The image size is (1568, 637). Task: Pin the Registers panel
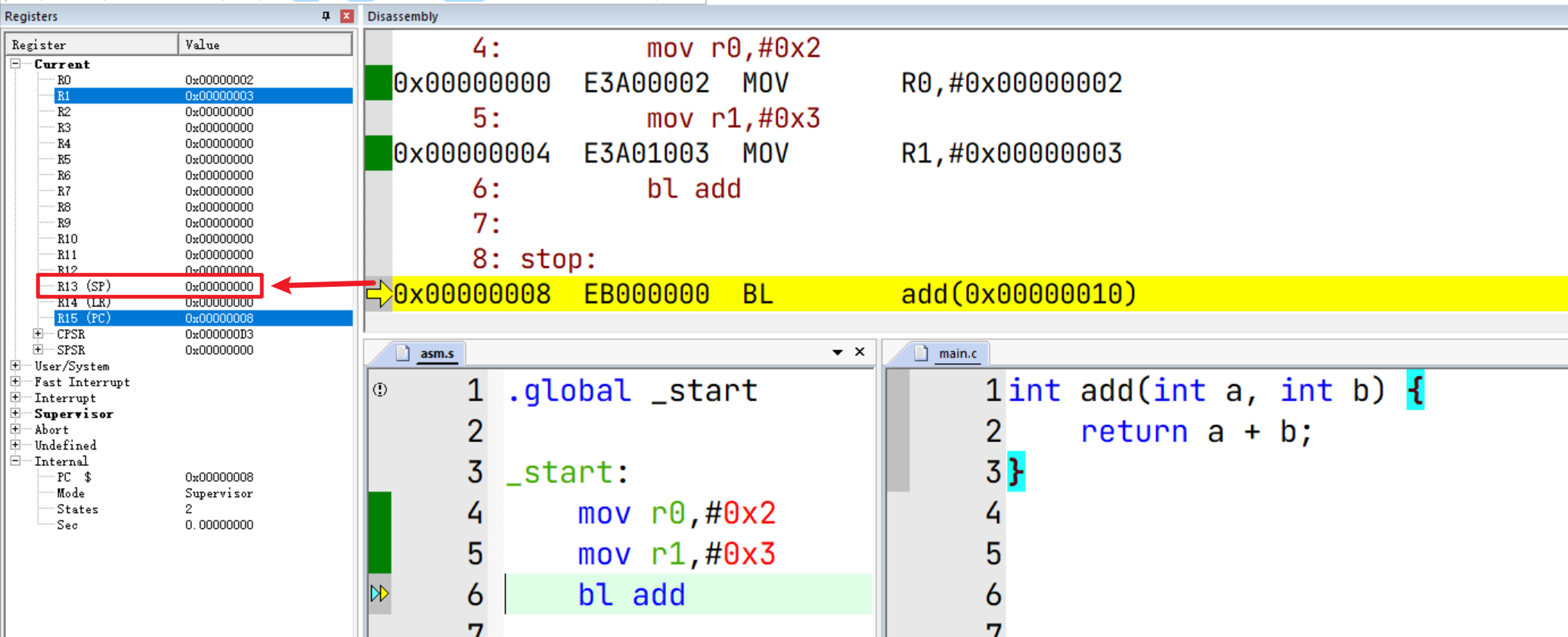tap(326, 16)
